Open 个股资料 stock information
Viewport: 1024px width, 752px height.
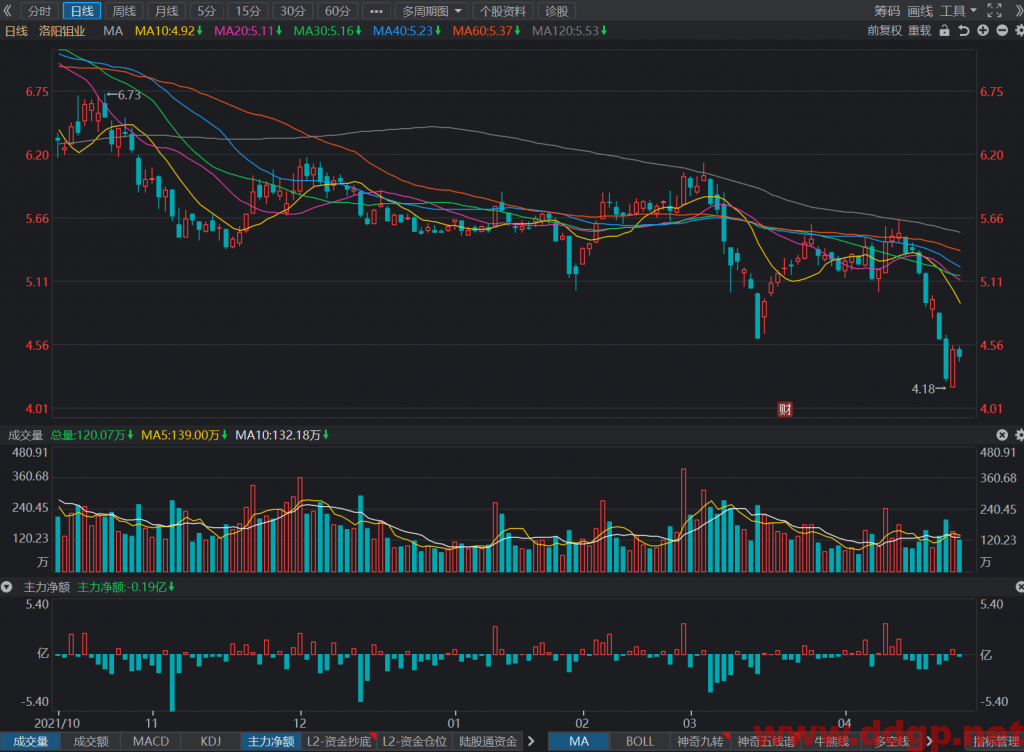point(503,11)
